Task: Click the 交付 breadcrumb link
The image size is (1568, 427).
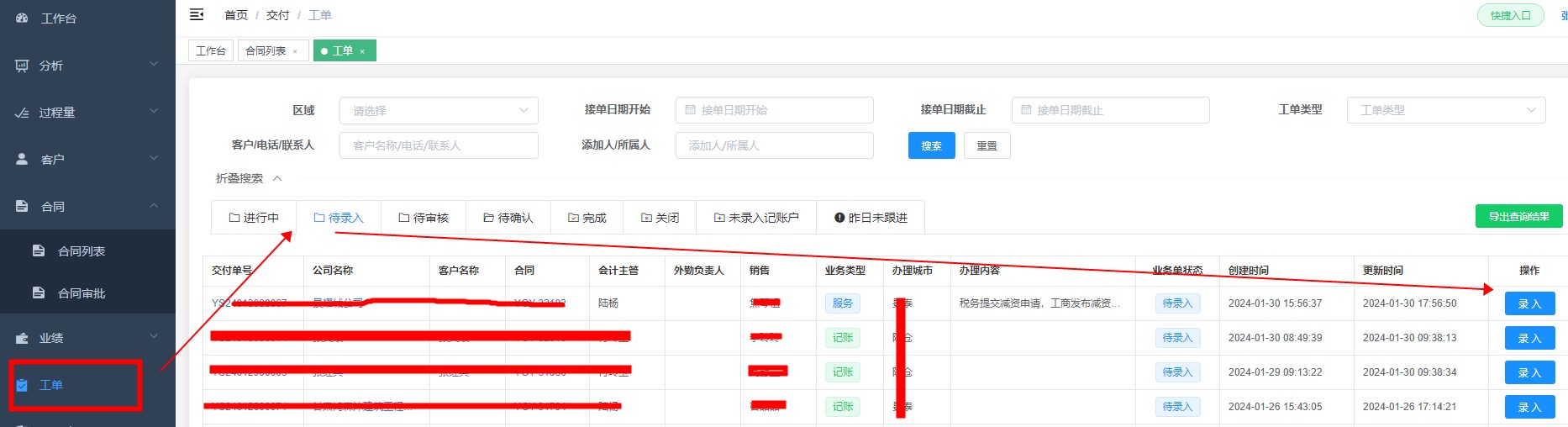Action: [277, 15]
